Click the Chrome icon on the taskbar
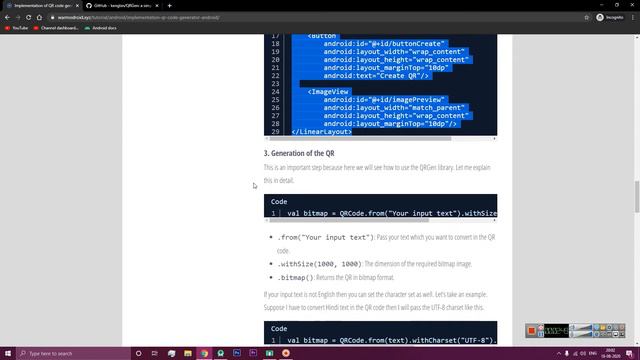 point(204,353)
